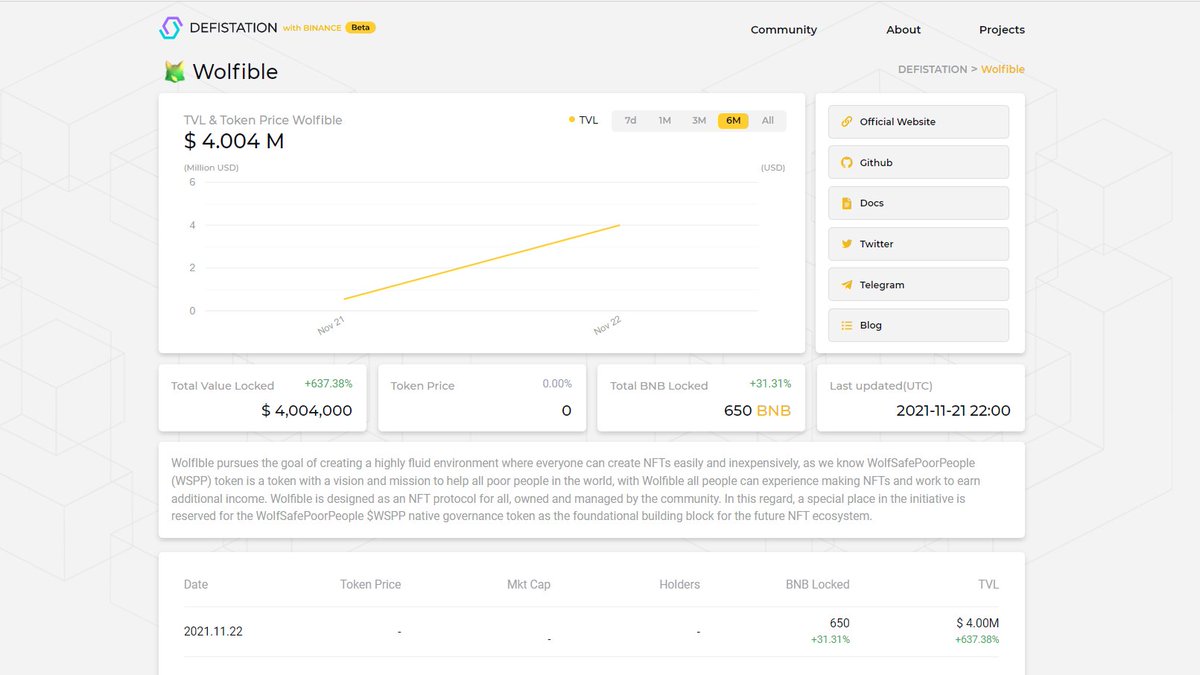Click the Beta badge in header

[x=361, y=28]
